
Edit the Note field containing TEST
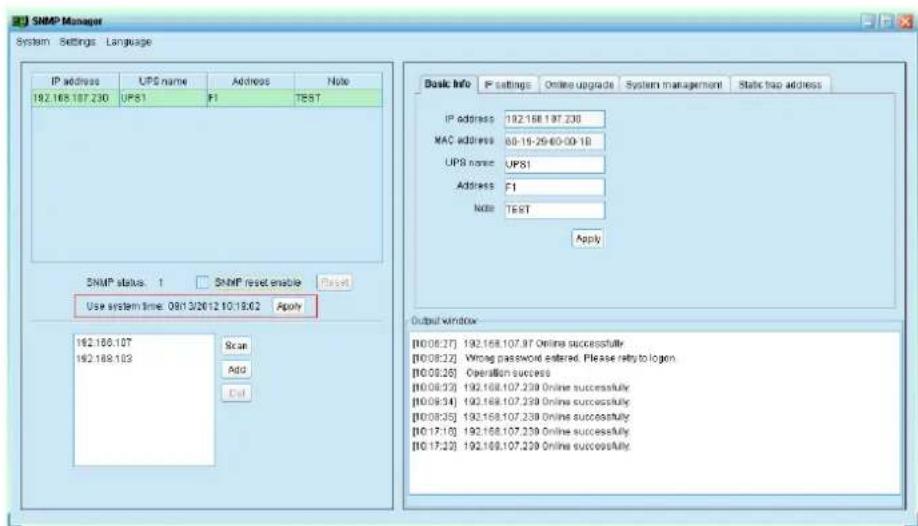(554, 210)
